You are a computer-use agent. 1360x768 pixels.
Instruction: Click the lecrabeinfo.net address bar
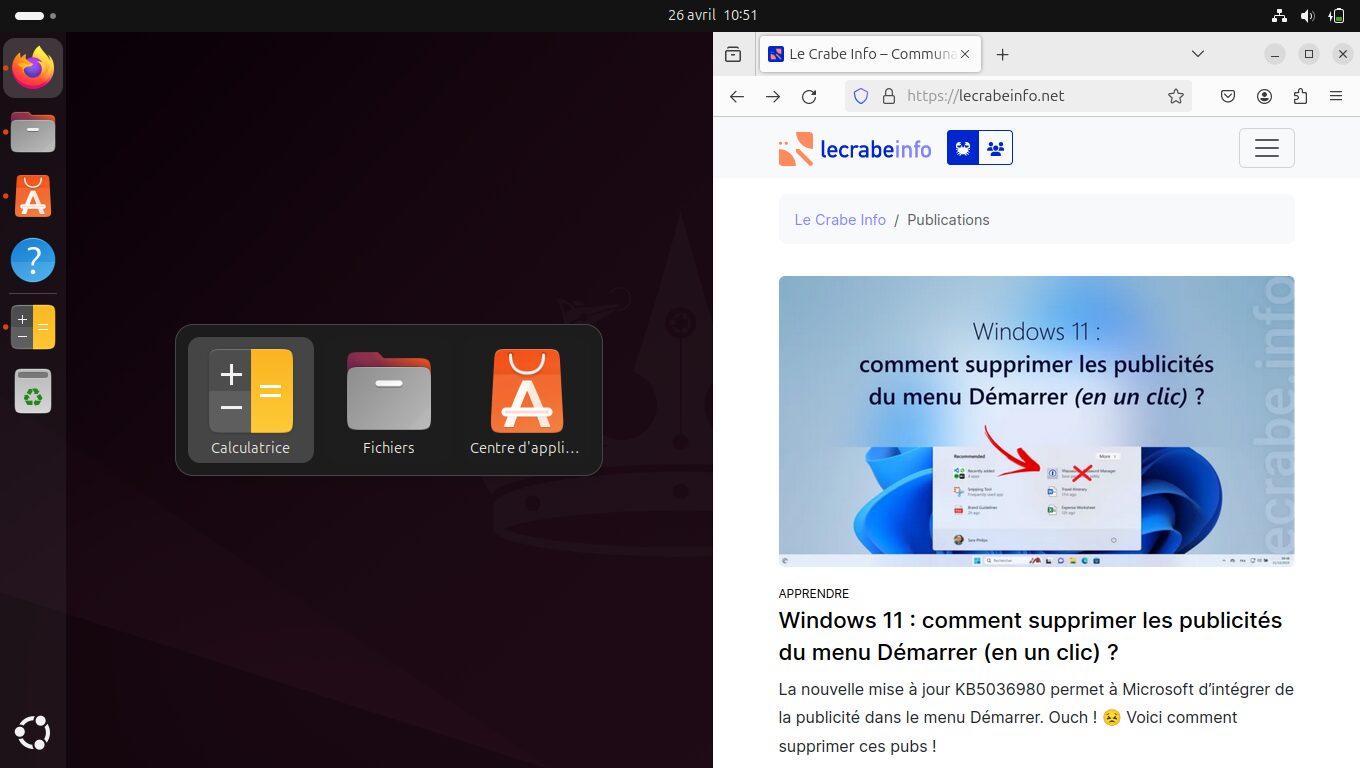tap(1018, 96)
